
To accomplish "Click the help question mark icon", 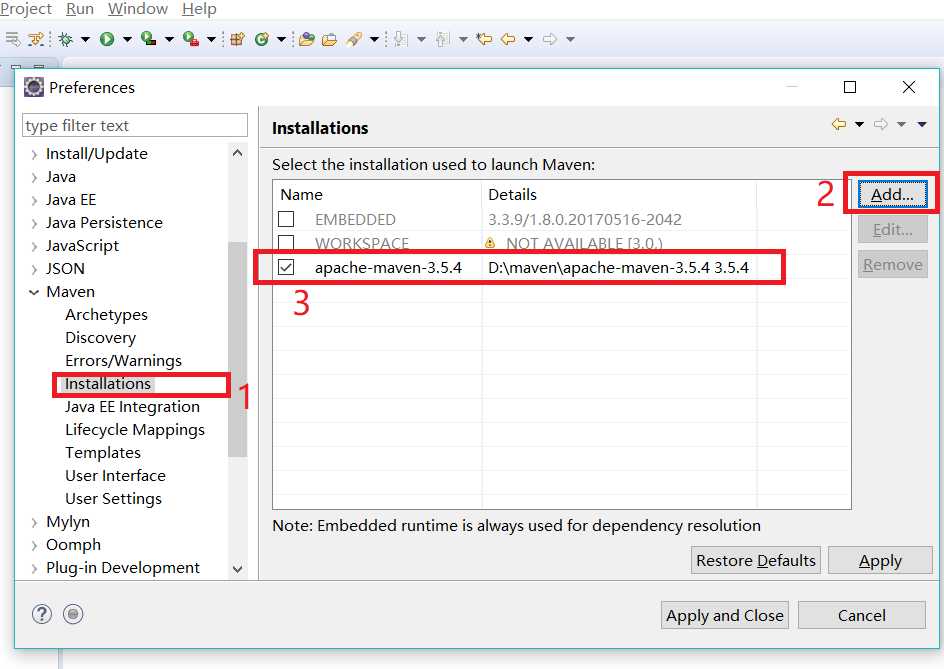I will click(42, 614).
